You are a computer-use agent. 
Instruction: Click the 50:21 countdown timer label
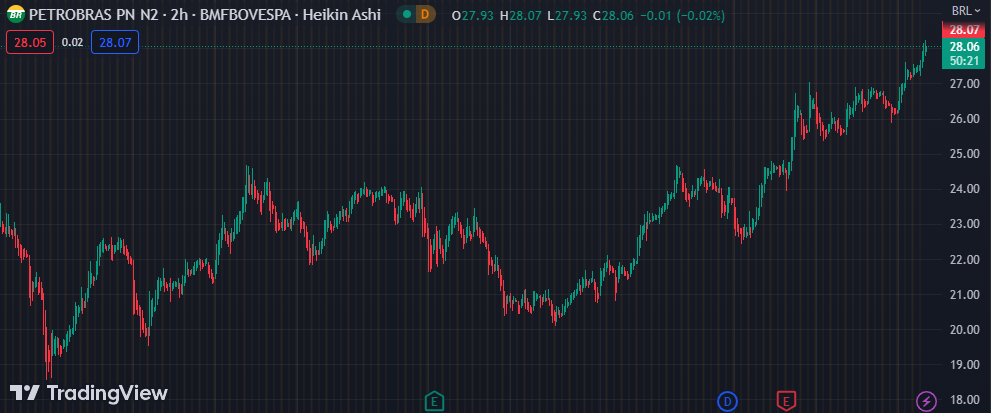(964, 61)
